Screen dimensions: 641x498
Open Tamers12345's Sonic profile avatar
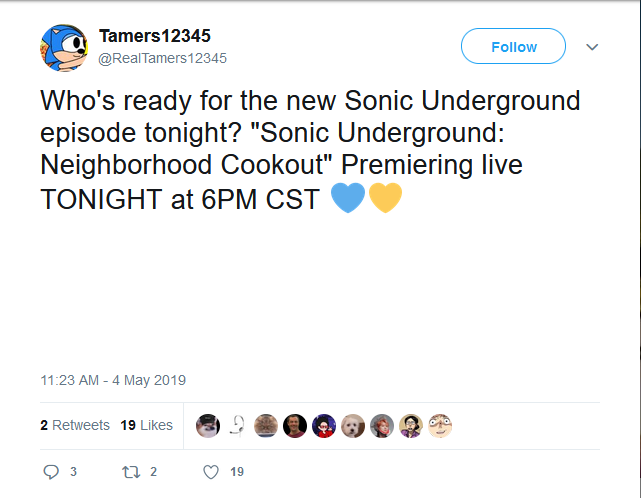(65, 47)
